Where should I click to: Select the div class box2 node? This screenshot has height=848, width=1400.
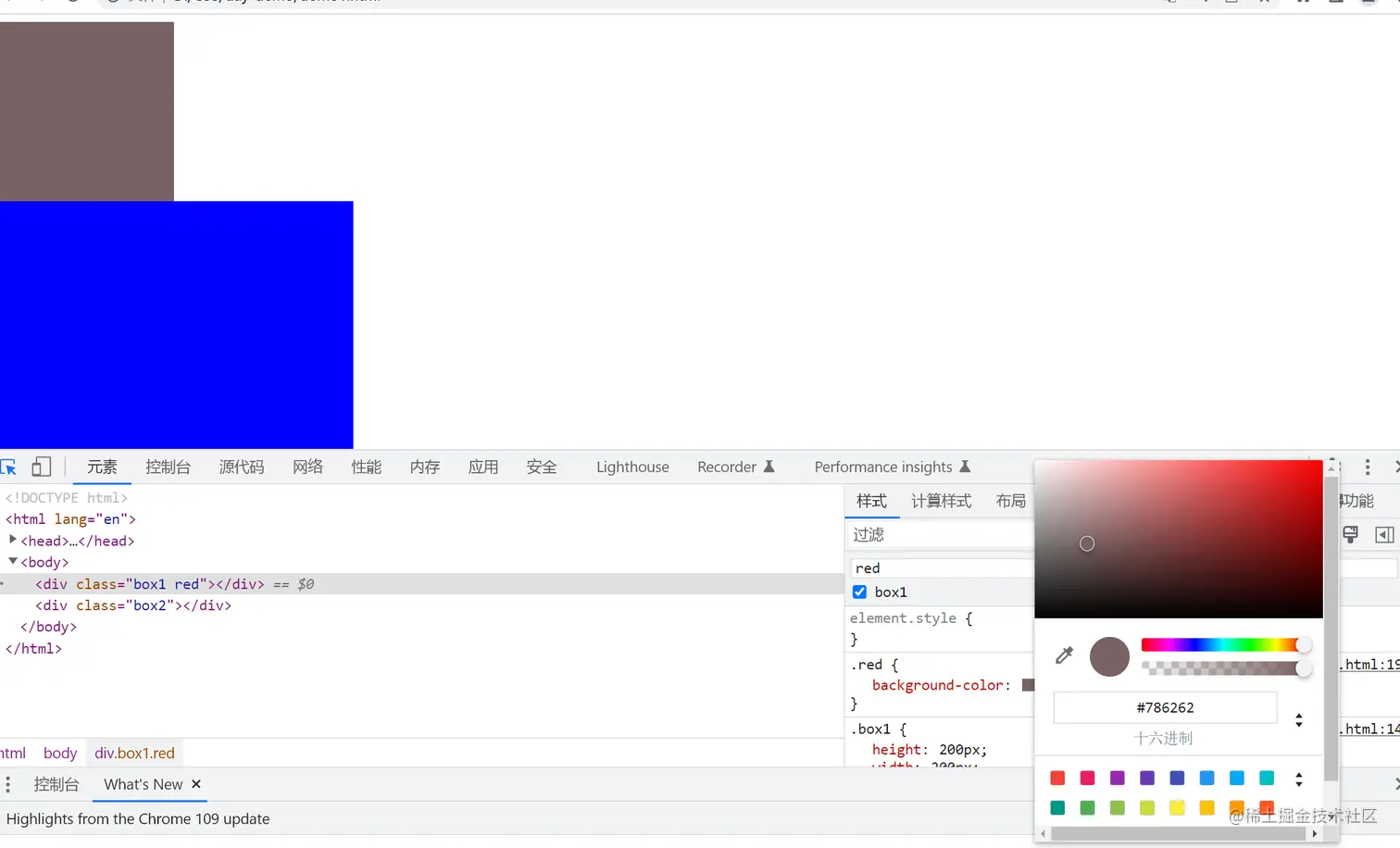tap(133, 605)
